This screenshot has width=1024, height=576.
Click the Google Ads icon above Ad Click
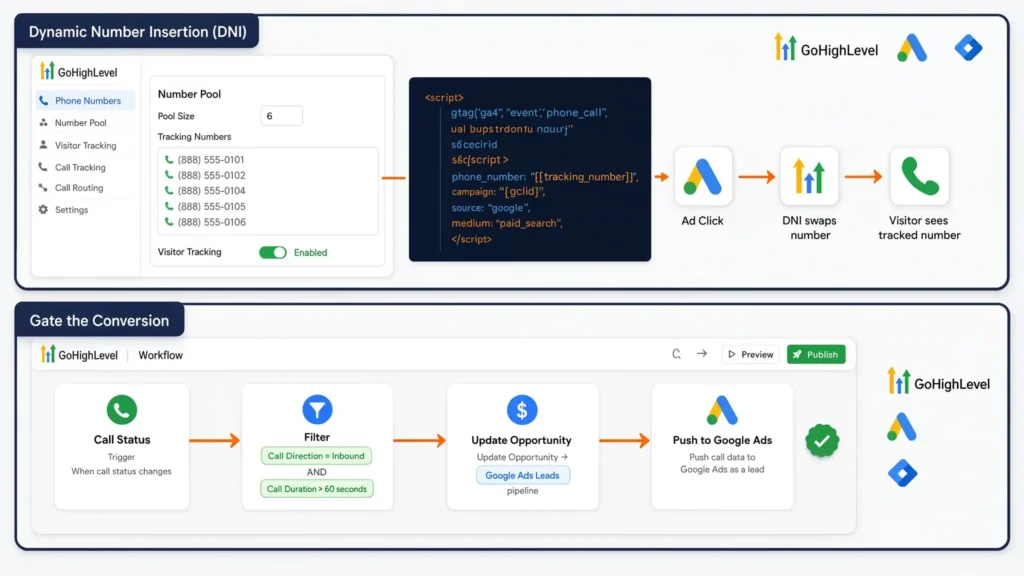[x=703, y=177]
